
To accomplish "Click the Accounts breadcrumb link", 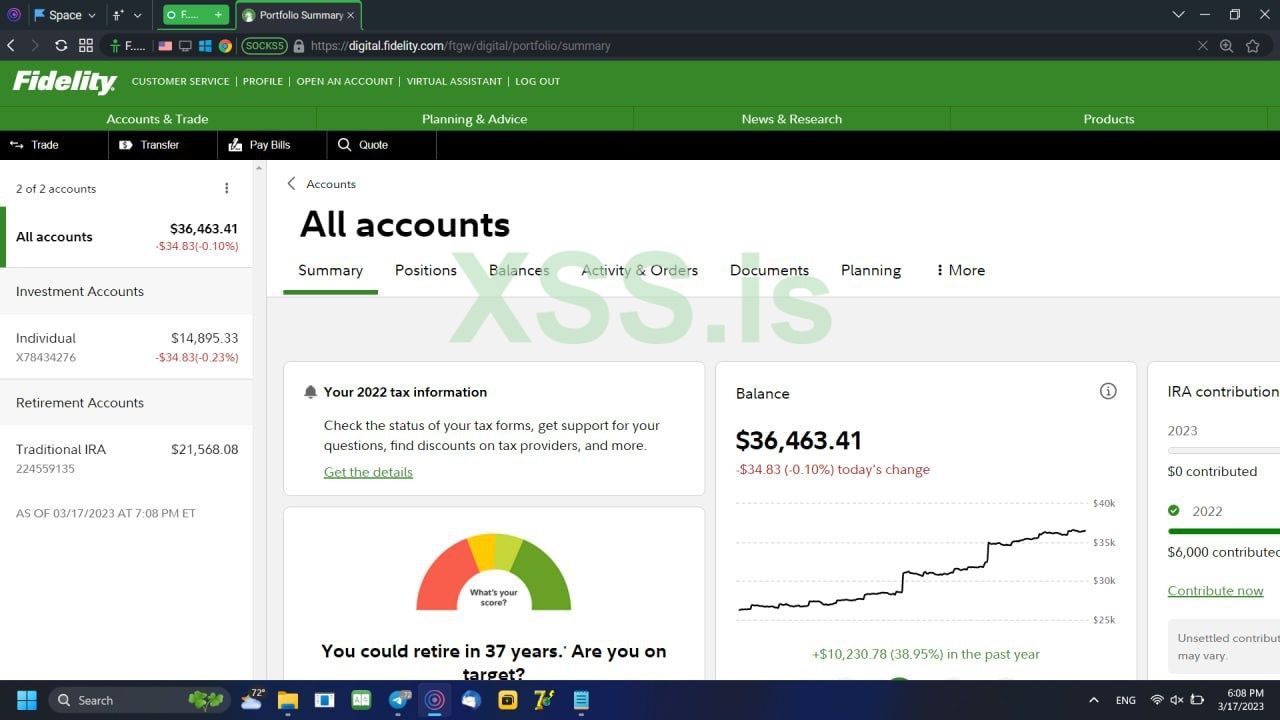I will click(x=331, y=184).
